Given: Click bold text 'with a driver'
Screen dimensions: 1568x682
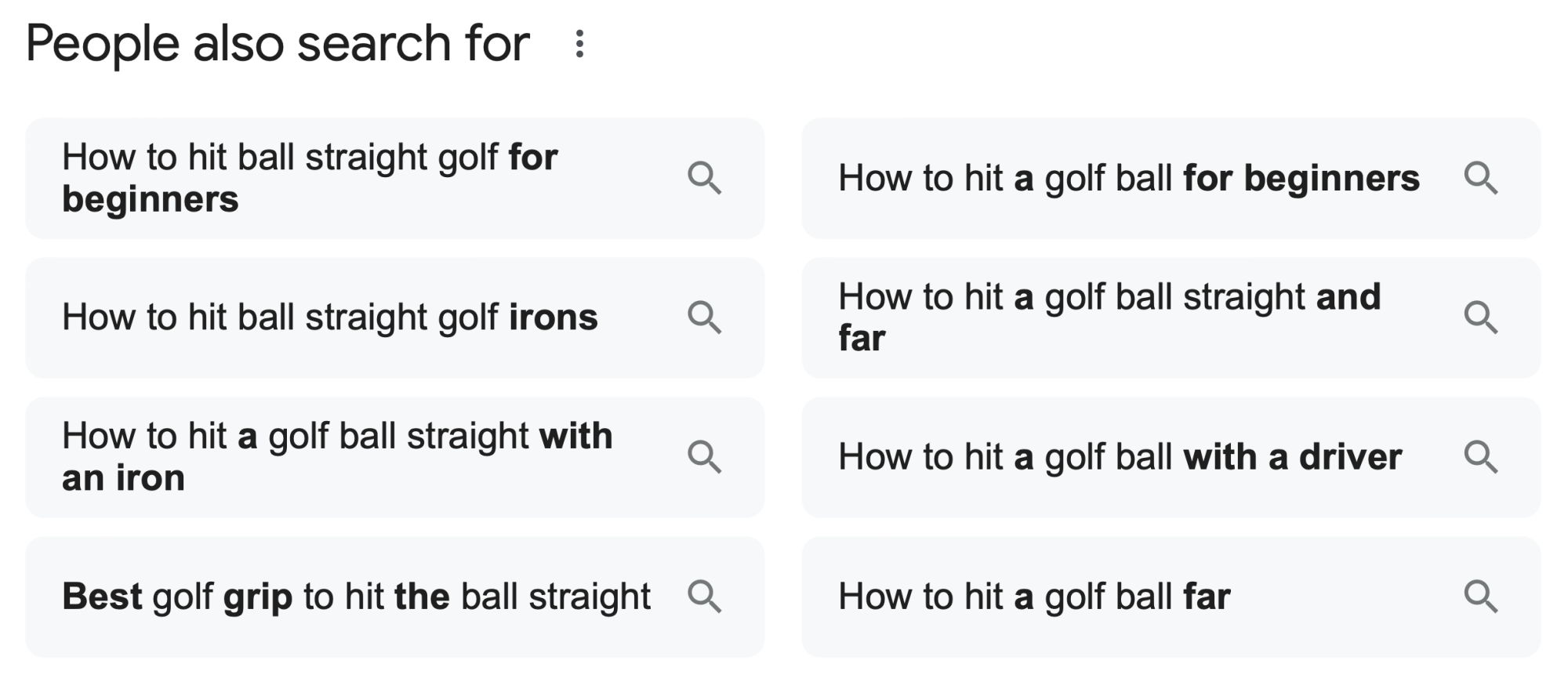Looking at the screenshot, I should coord(1292,457).
